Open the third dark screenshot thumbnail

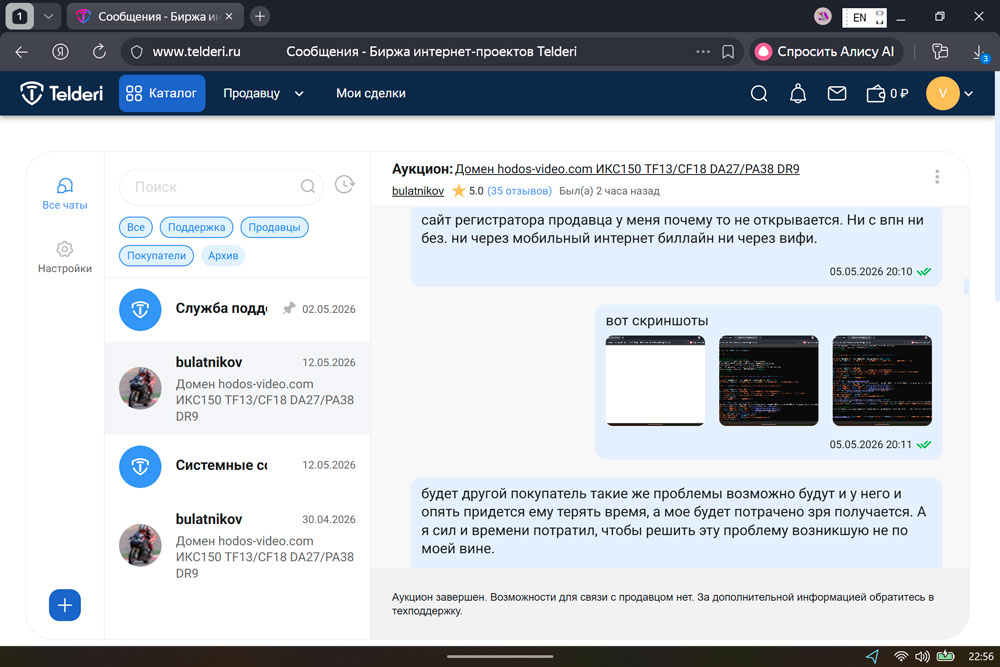click(x=882, y=380)
